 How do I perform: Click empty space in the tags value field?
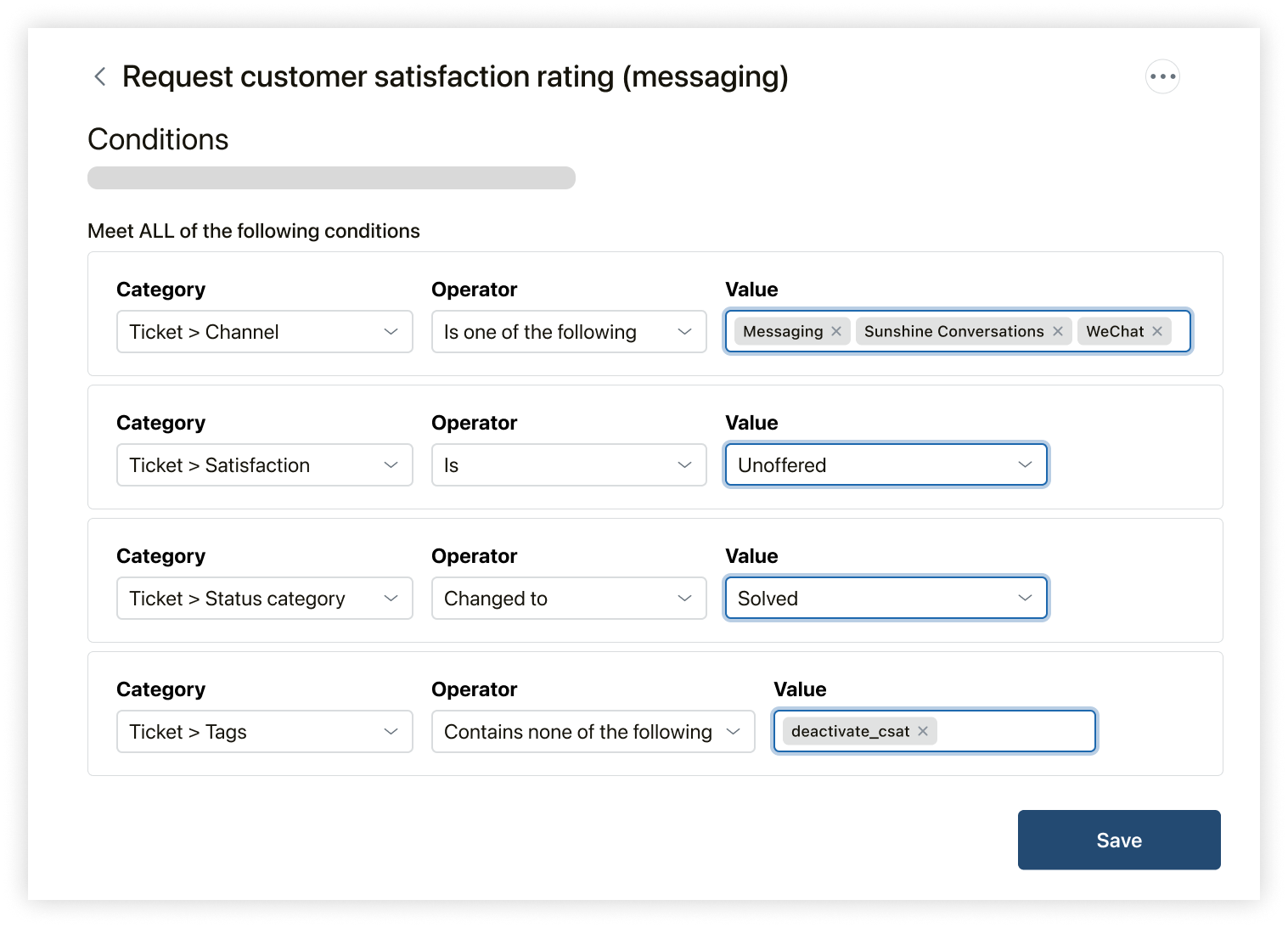coord(1015,731)
